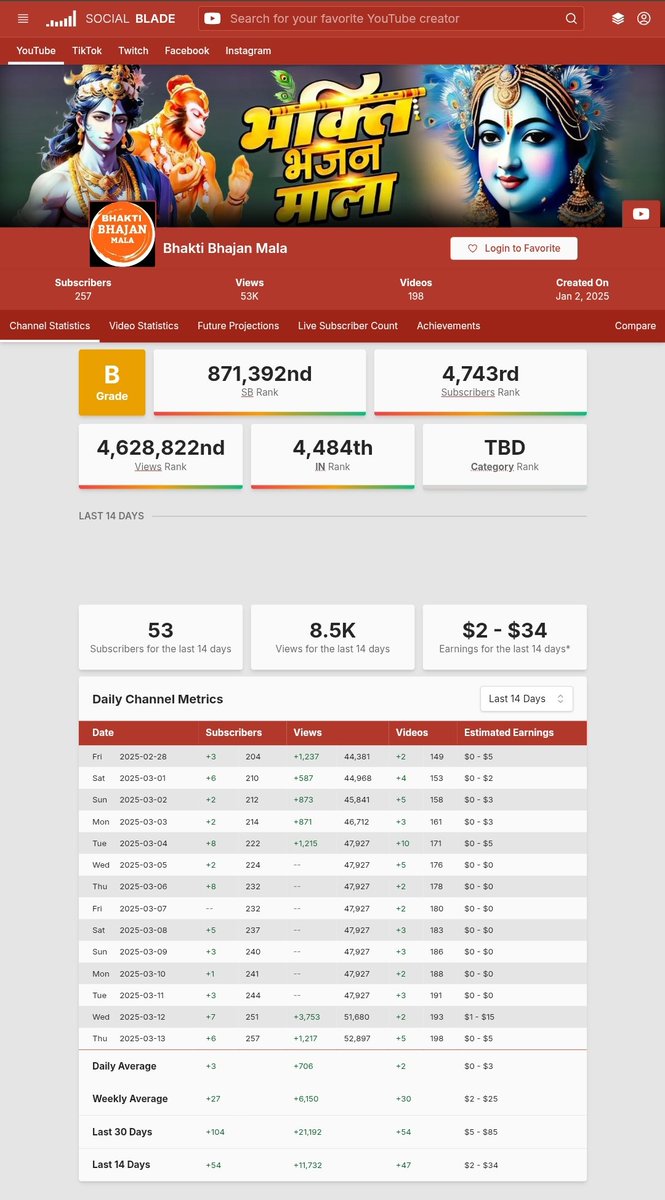Click the $1 - $15 earnings cell
The image size is (665, 1200).
tap(479, 1017)
